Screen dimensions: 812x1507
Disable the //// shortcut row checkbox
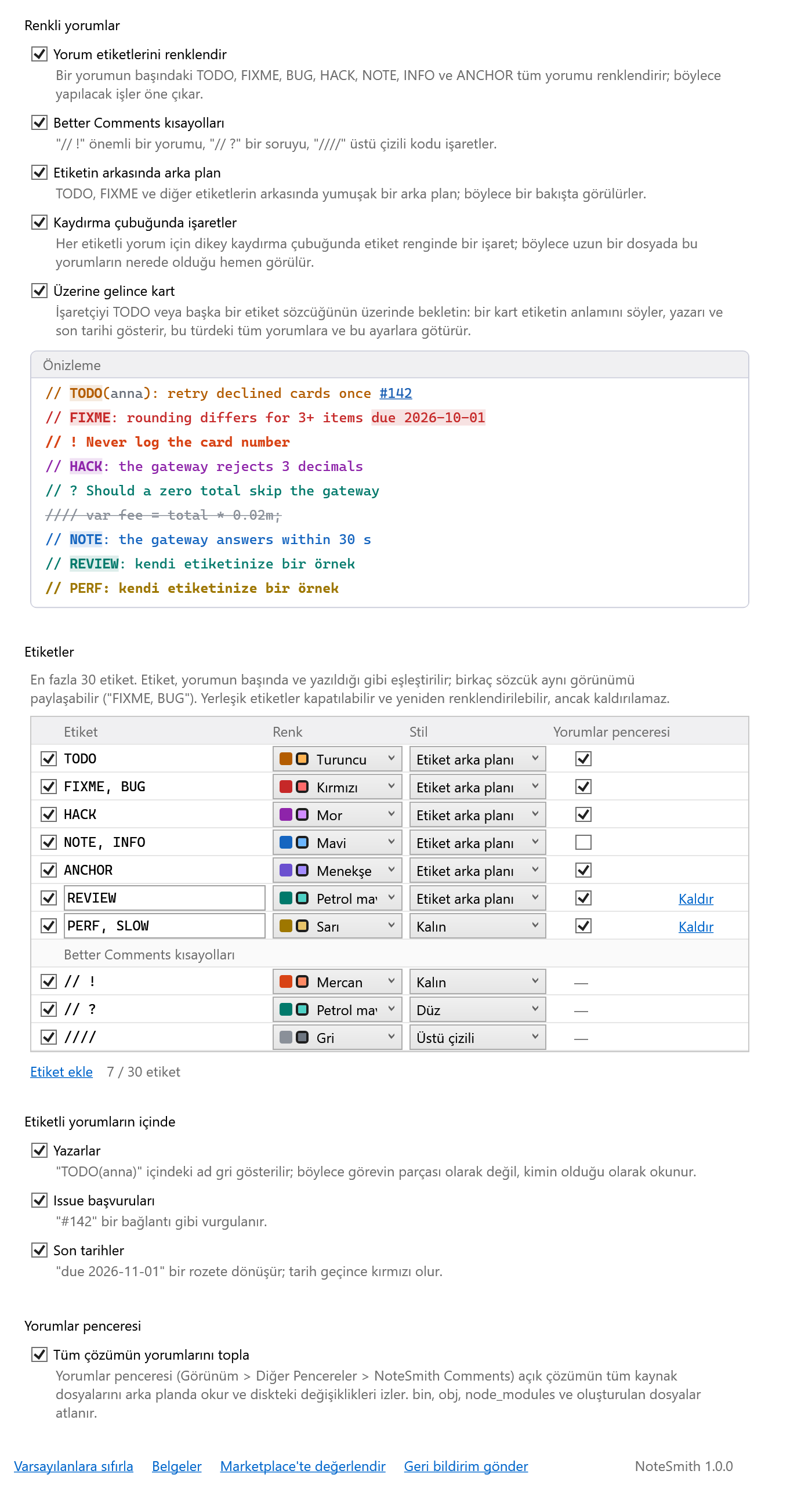tap(49, 1037)
